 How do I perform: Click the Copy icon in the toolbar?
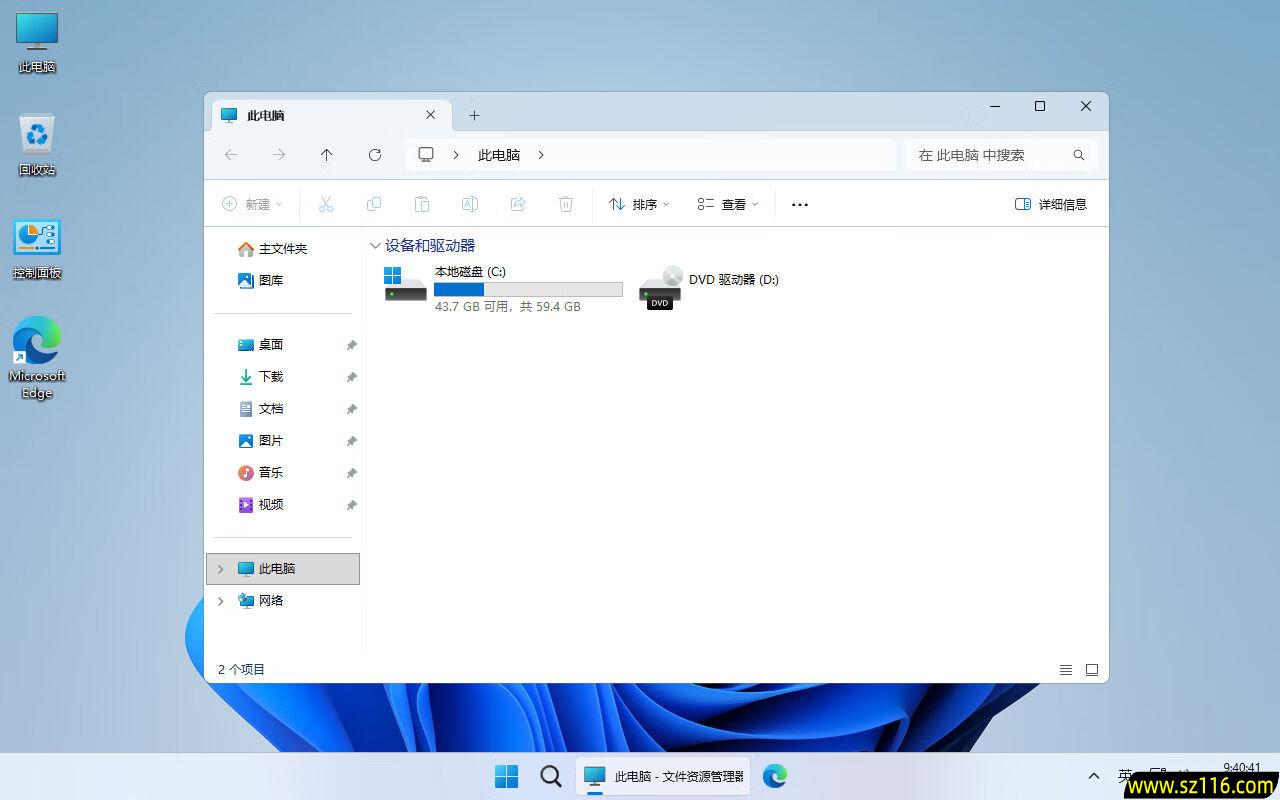click(x=374, y=204)
